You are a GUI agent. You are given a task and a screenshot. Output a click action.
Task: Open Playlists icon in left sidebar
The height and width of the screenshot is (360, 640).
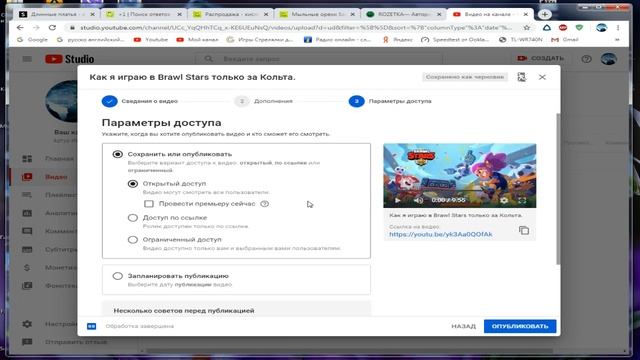[x=27, y=195]
